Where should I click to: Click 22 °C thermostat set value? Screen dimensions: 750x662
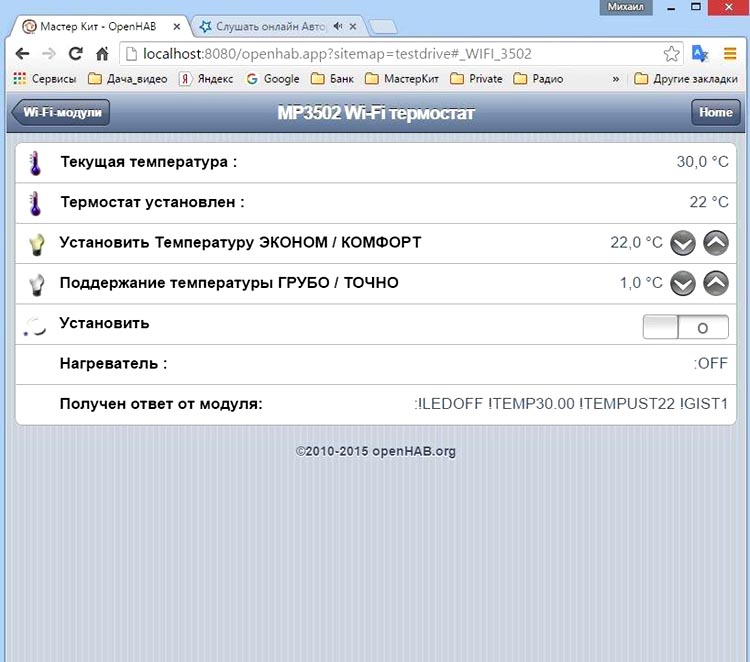709,202
